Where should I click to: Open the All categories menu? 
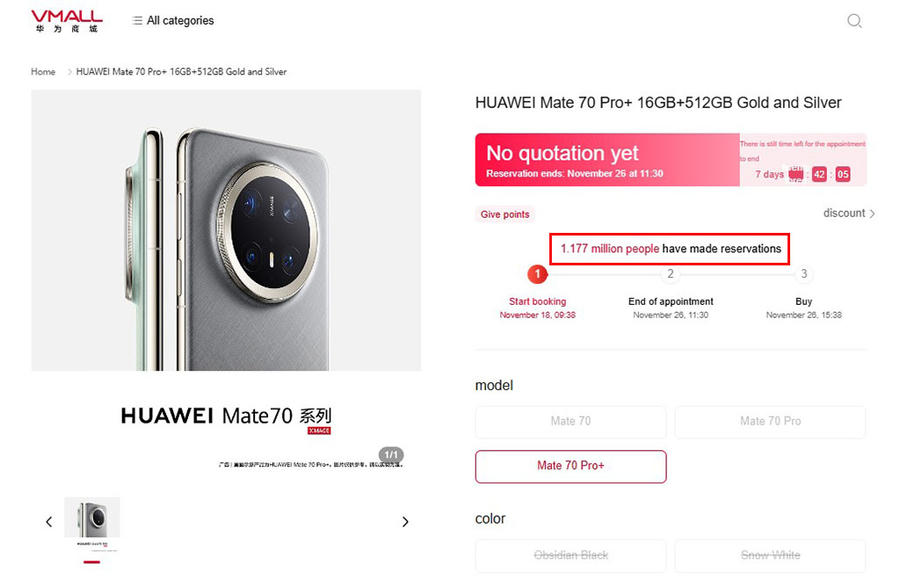[x=180, y=20]
